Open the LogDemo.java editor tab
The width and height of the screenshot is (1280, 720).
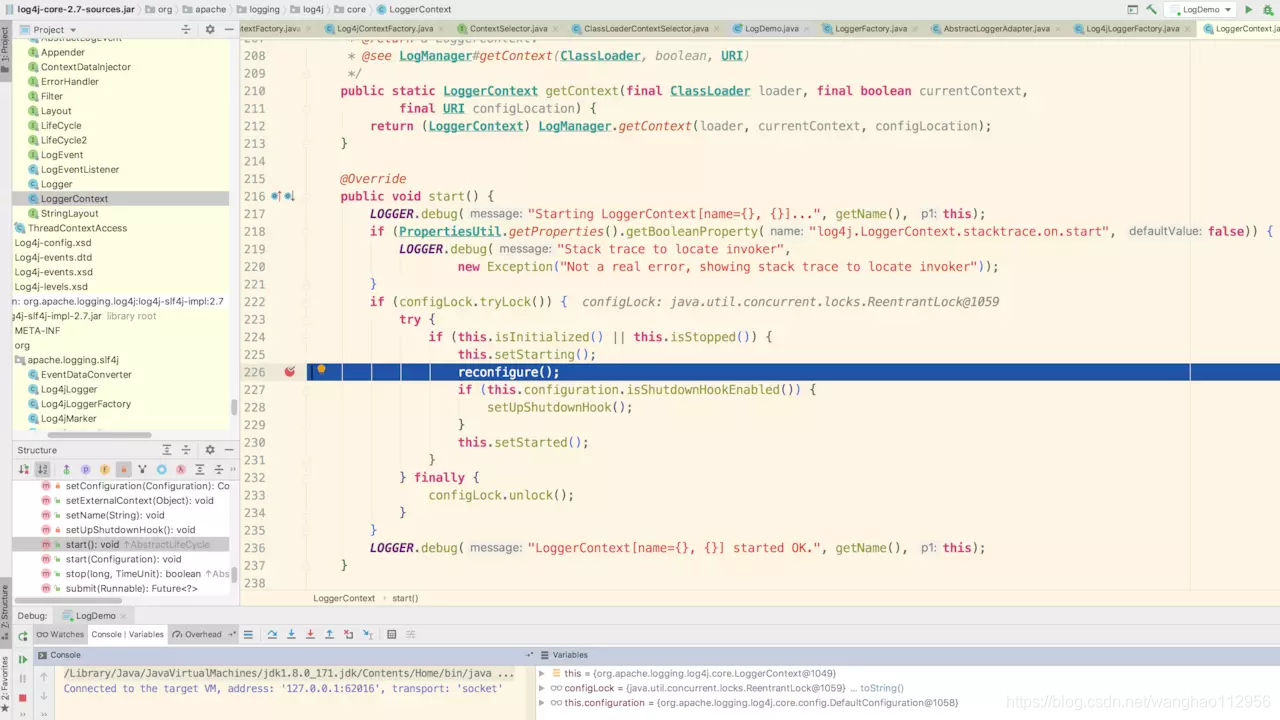coord(771,29)
